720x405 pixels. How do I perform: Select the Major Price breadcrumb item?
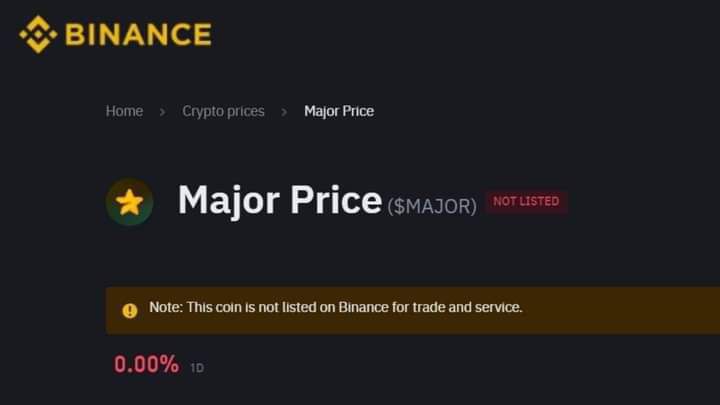point(339,112)
